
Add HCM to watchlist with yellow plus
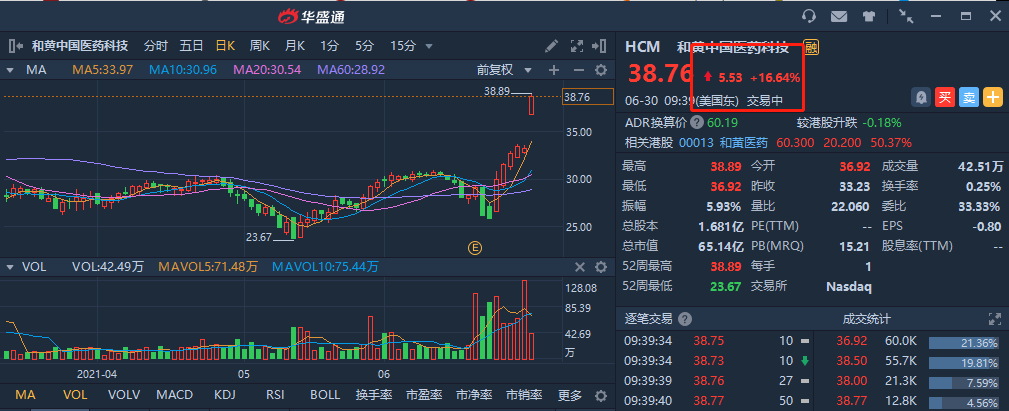[x=994, y=98]
